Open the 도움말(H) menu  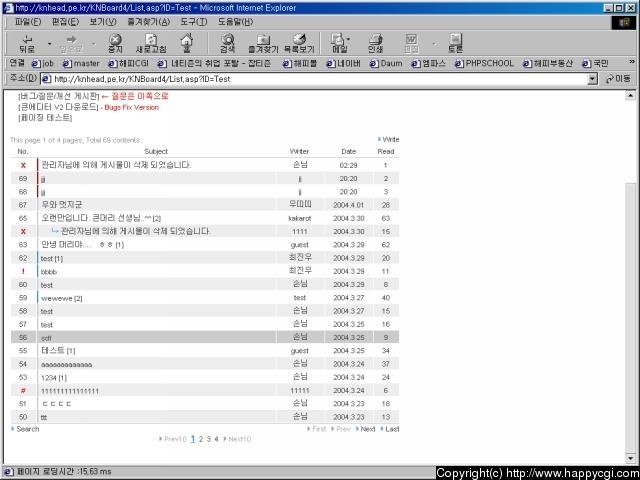tap(235, 22)
